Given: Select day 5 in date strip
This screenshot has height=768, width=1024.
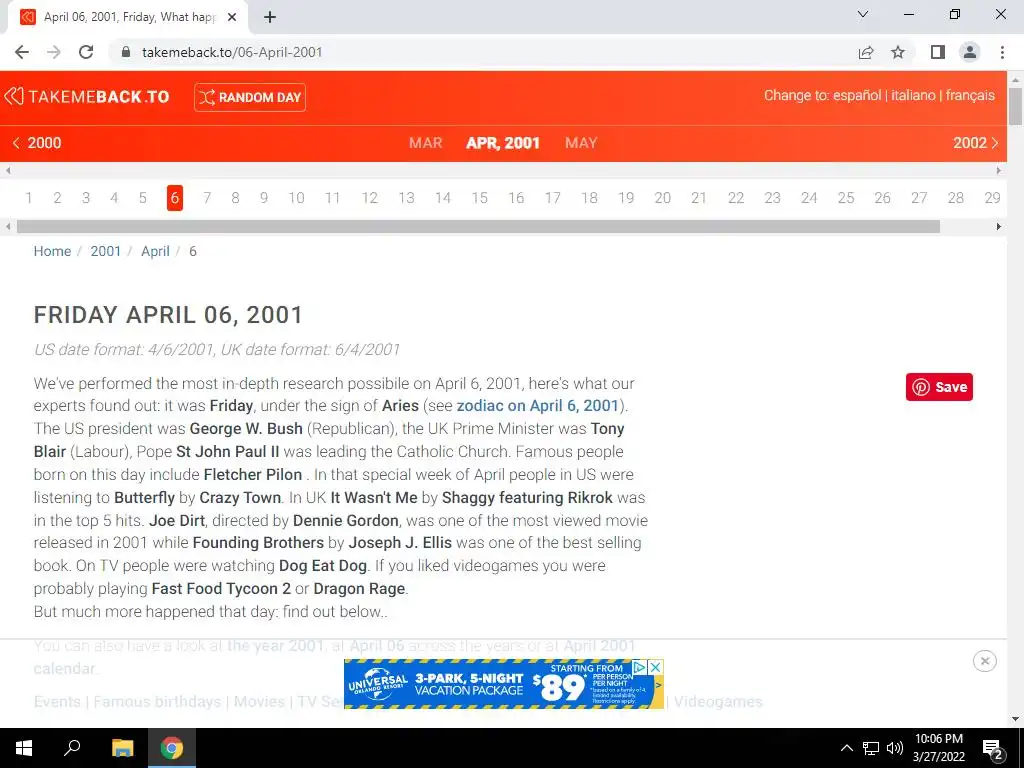Looking at the screenshot, I should 142,198.
